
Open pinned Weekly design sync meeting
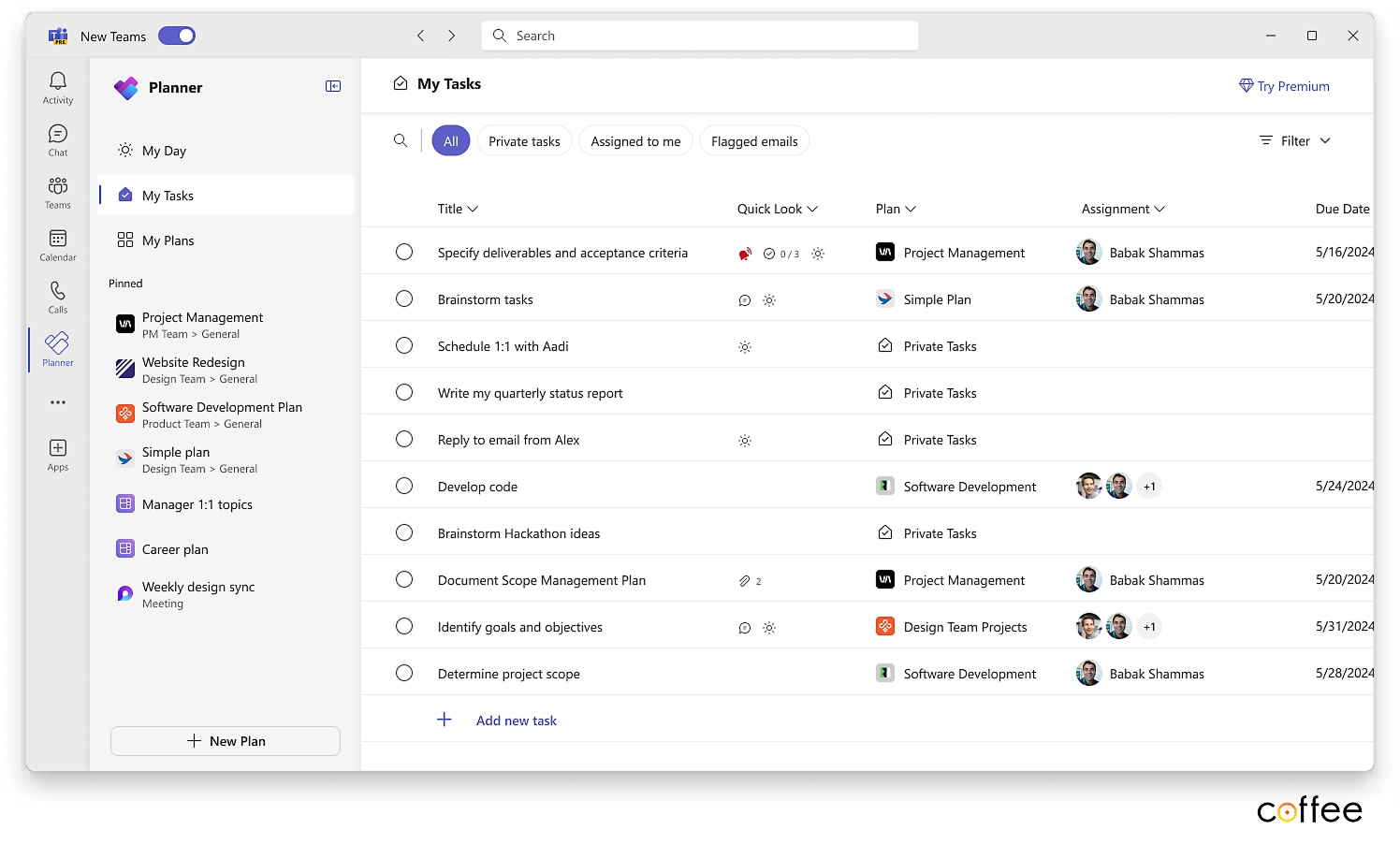[226, 594]
